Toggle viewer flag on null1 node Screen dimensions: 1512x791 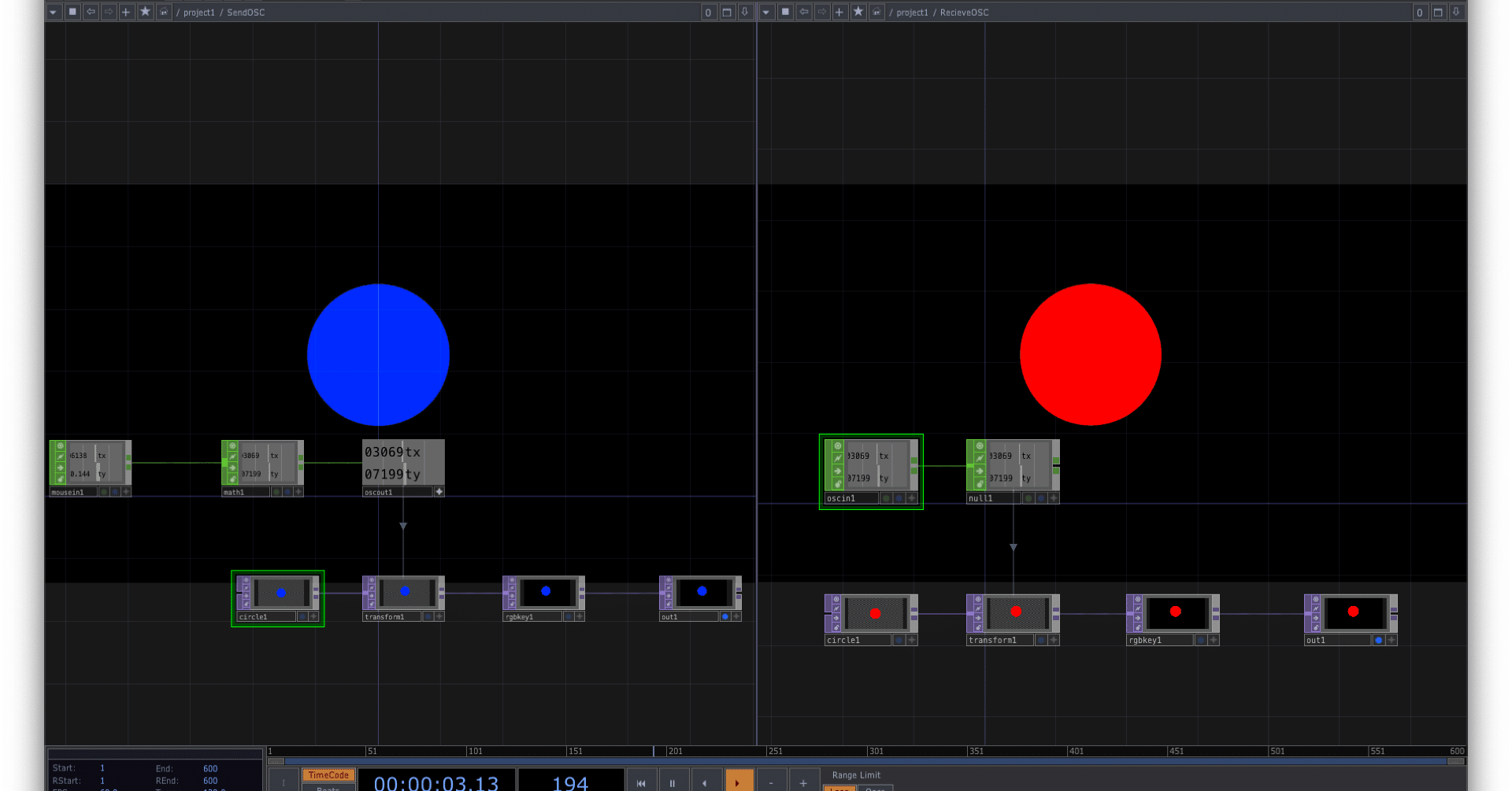980,446
